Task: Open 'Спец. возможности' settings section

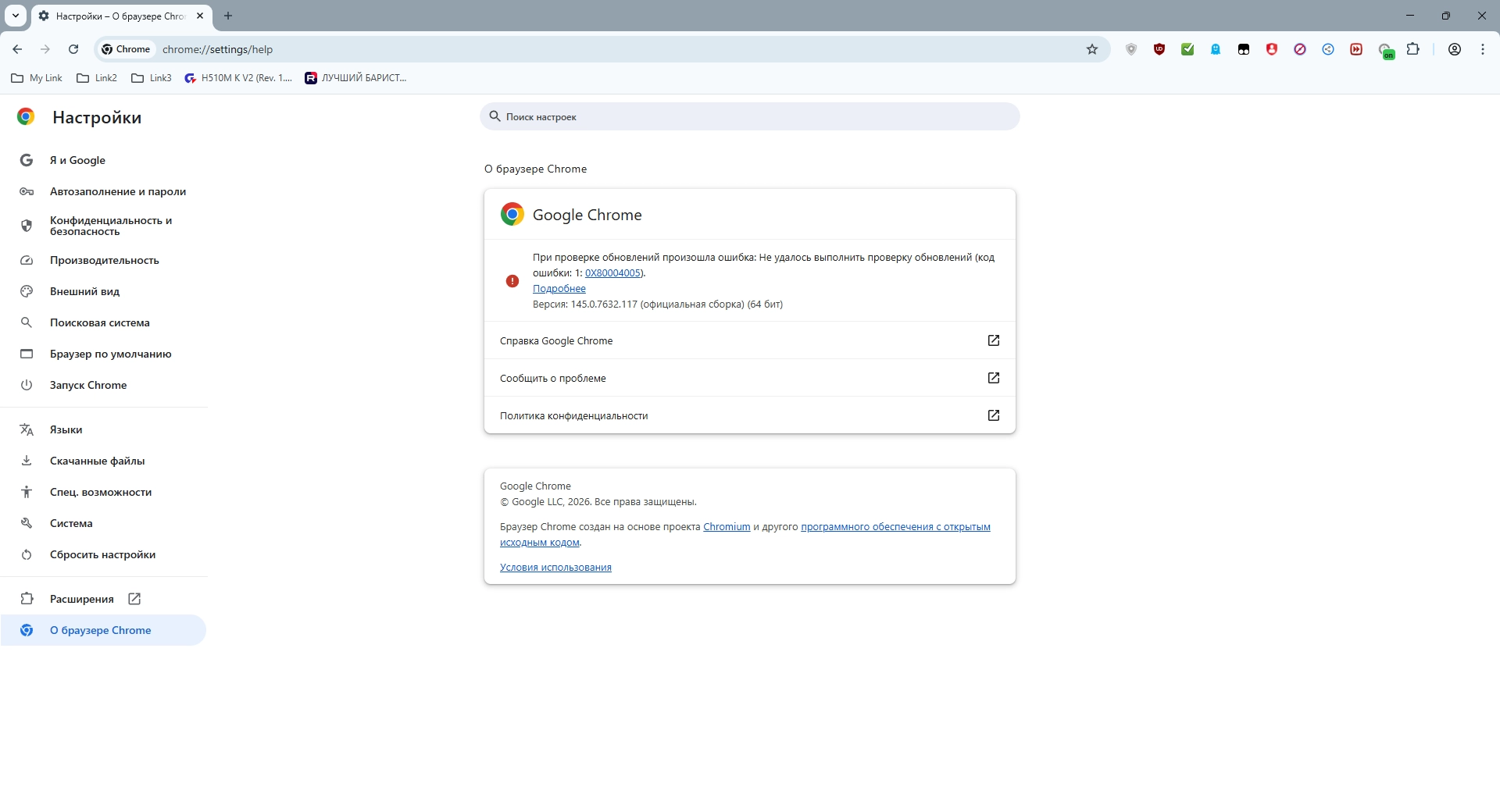Action: (x=103, y=492)
